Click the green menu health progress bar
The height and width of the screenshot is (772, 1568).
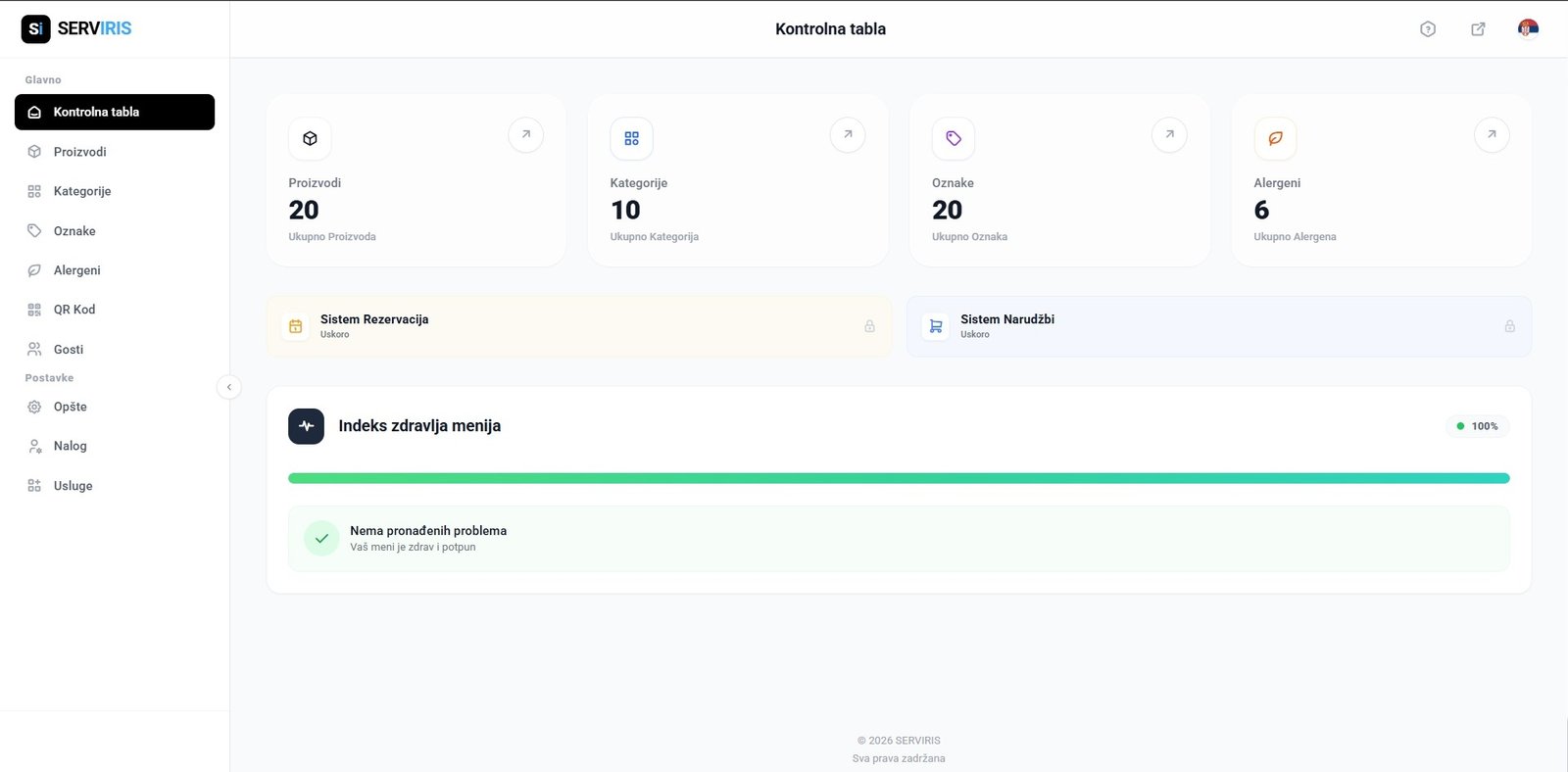click(898, 478)
